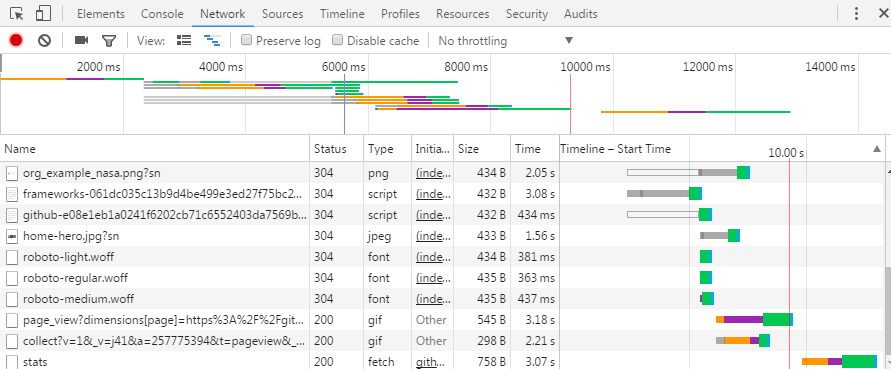The height and width of the screenshot is (369, 891).
Task: Select the Security tab
Action: 526,14
